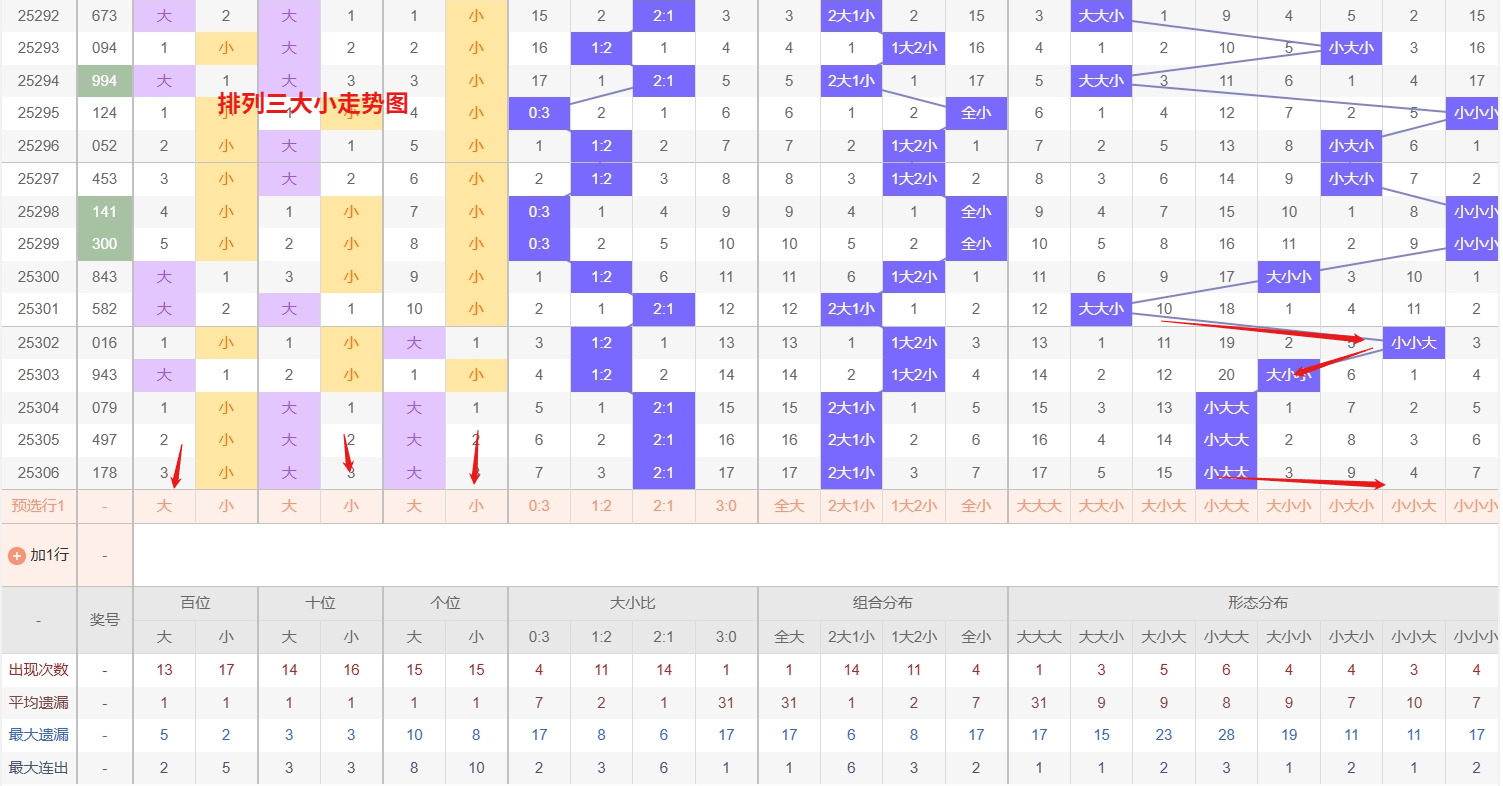Viewport: 1503px width, 786px height.
Task: Select 百位 大 in the 预选行1 row
Action: coord(164,506)
